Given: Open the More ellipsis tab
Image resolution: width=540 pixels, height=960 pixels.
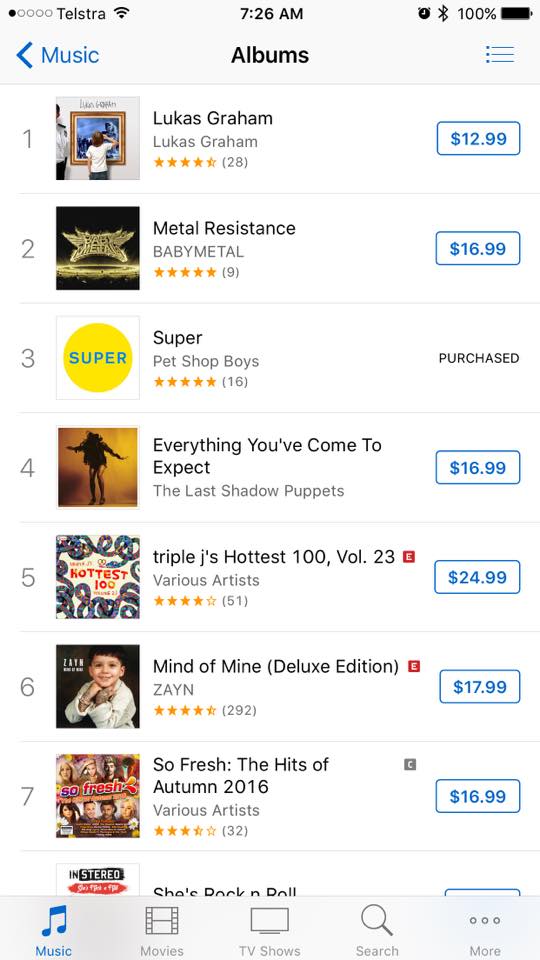Looking at the screenshot, I should tap(484, 921).
